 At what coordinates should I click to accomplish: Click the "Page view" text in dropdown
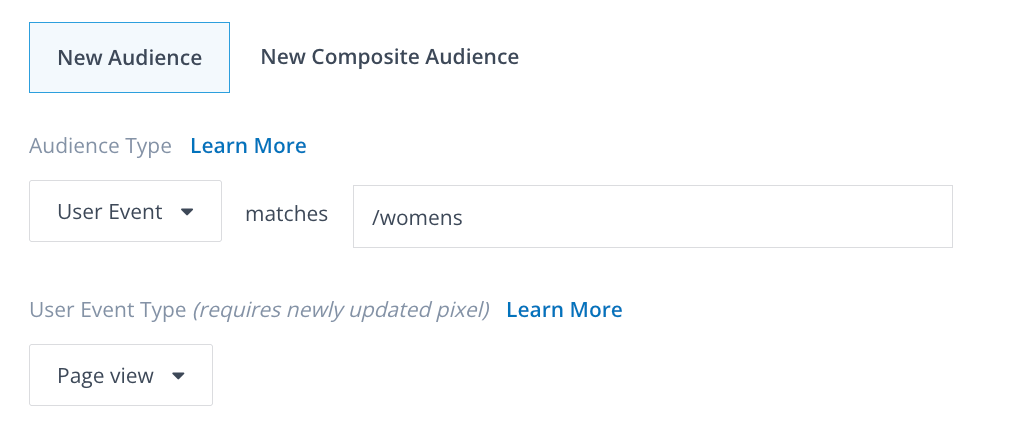click(106, 376)
